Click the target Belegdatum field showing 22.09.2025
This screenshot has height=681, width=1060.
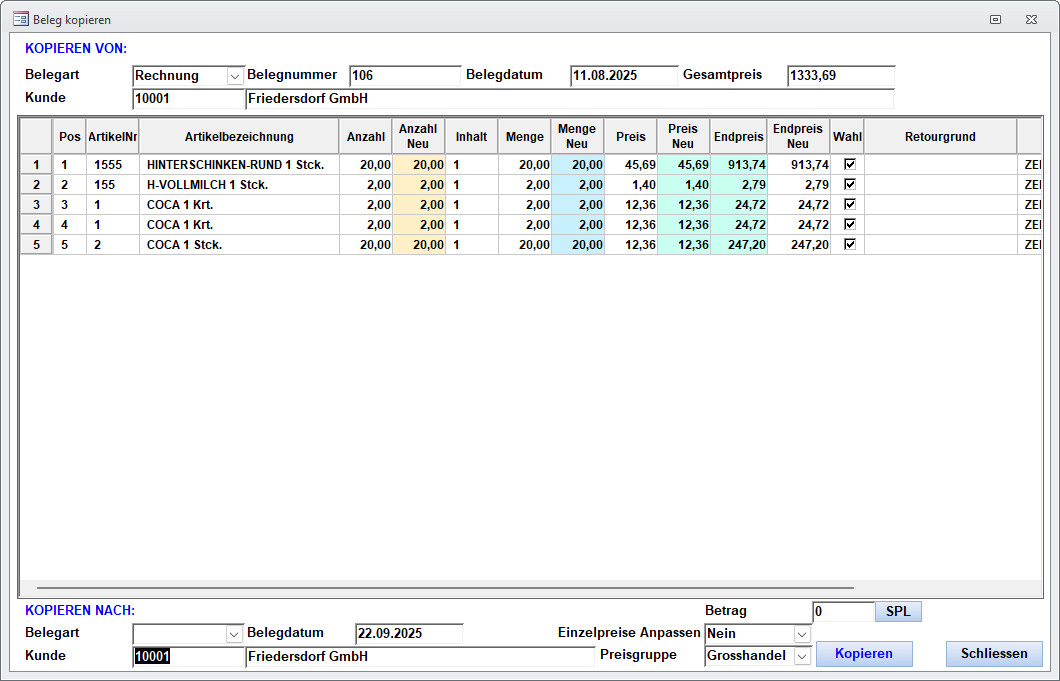pyautogui.click(x=408, y=633)
